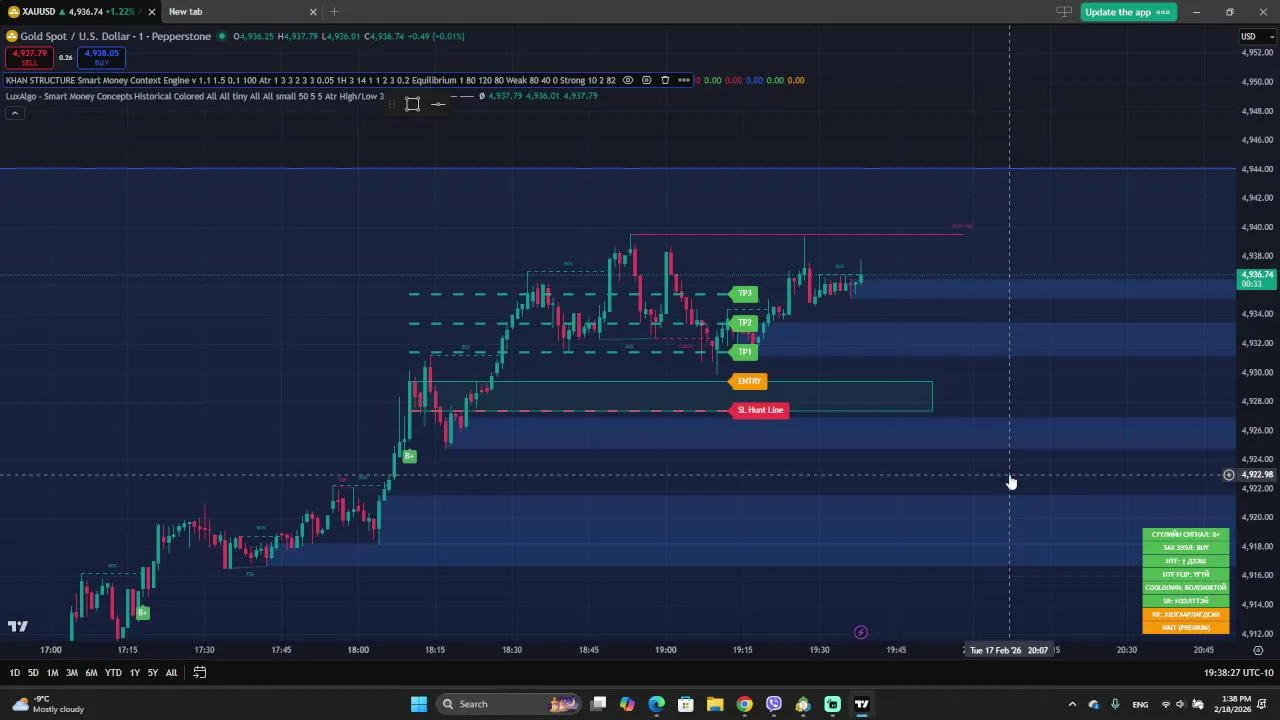Screen dimensions: 1280x720
Task: Click the crosshair plus icon at price 4,922.98
Action: tap(1229, 475)
